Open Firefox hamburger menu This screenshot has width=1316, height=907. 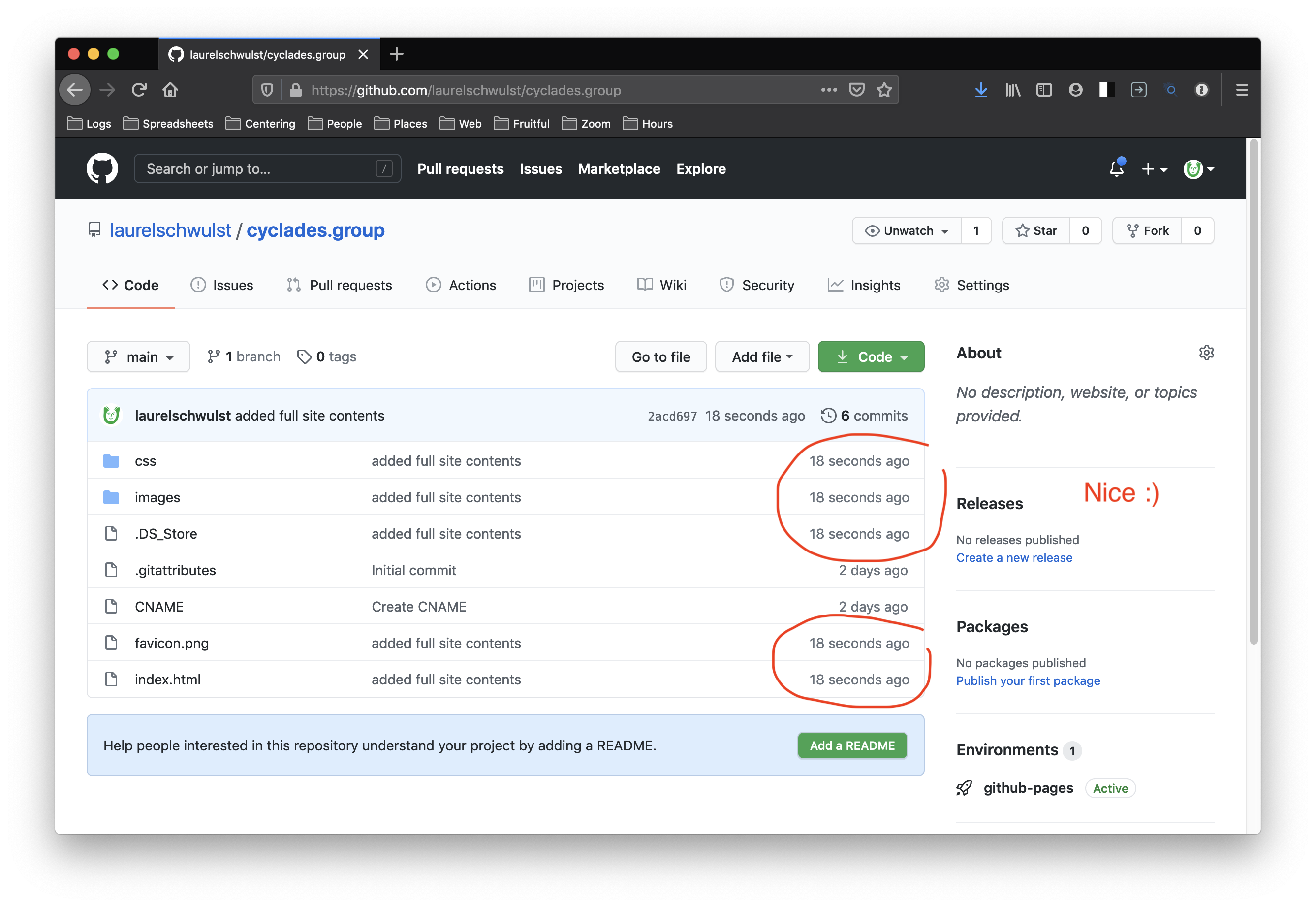[1242, 90]
